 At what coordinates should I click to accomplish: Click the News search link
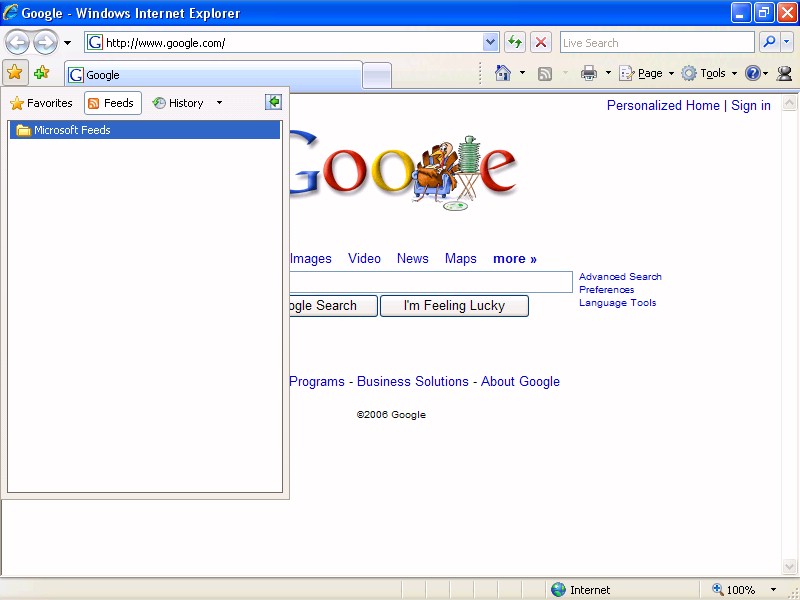pos(412,259)
